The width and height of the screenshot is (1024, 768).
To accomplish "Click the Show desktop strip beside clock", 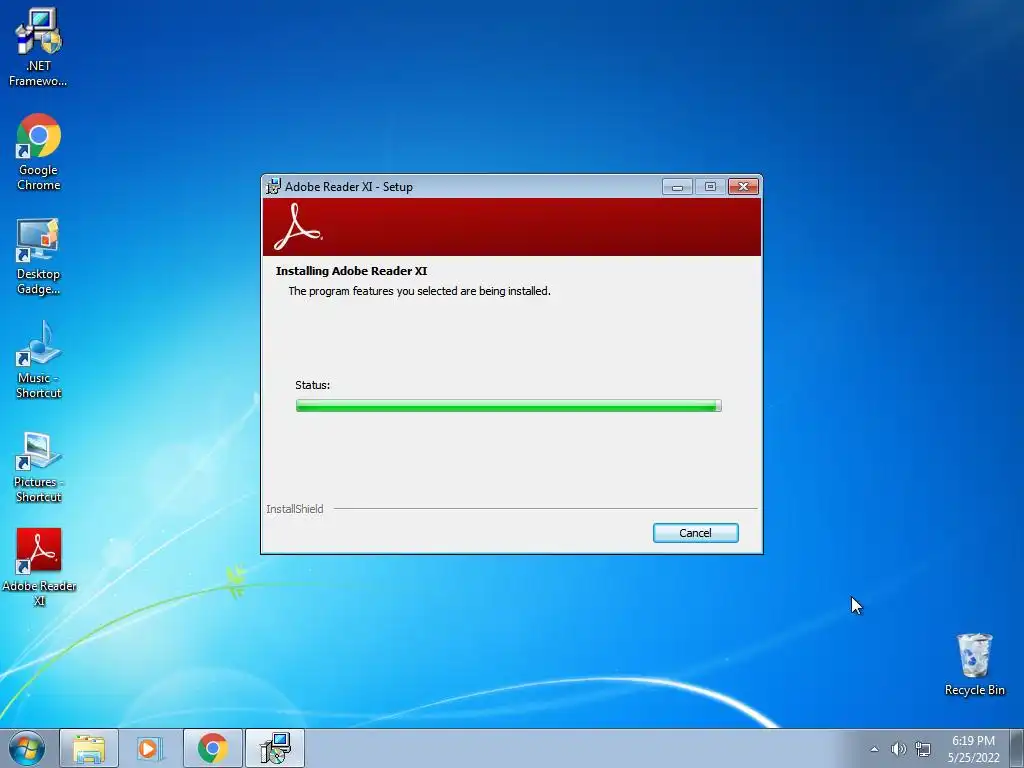I will coord(1017,749).
